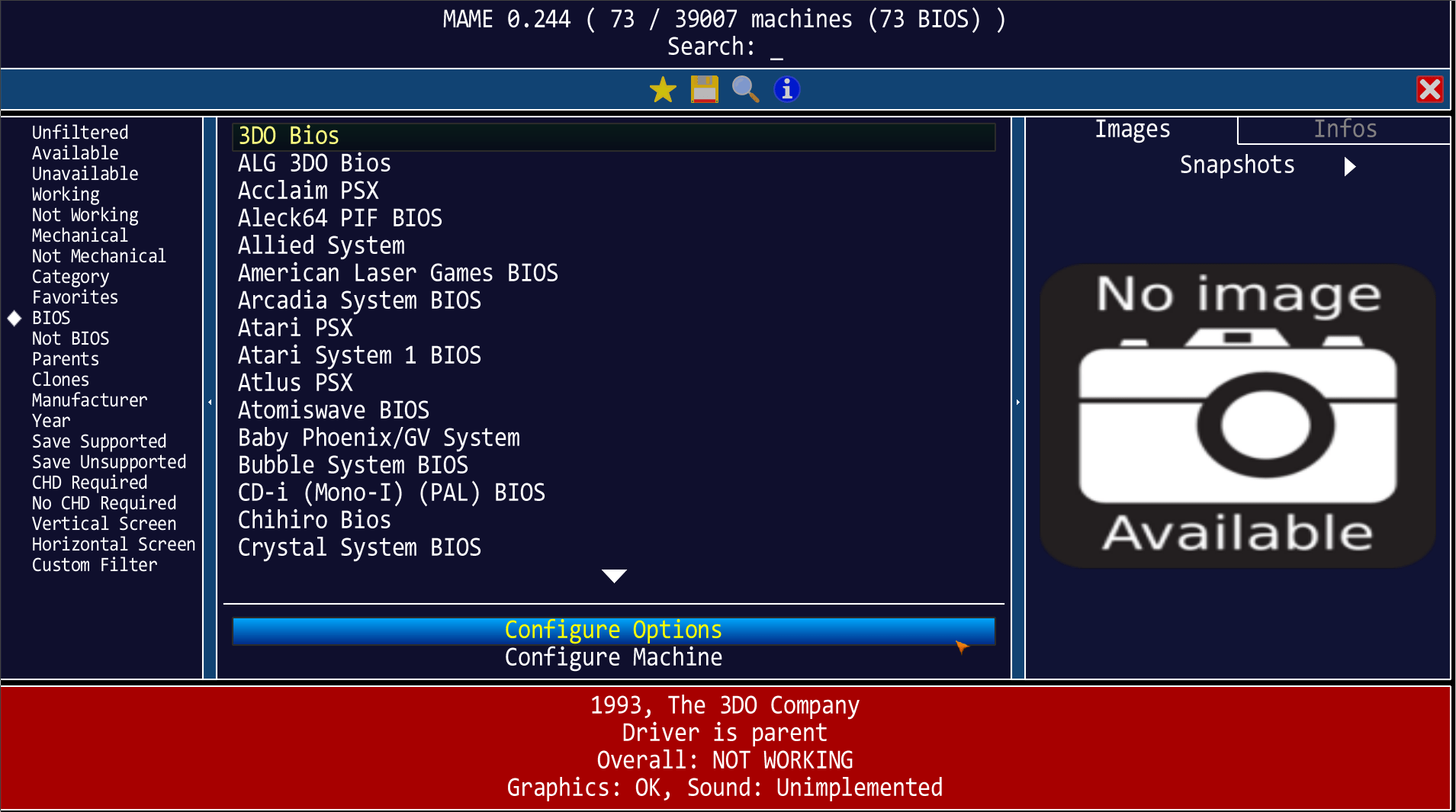Image resolution: width=1456 pixels, height=812 pixels.
Task: Select Atari System 1 BIOS entry
Action: coord(614,356)
